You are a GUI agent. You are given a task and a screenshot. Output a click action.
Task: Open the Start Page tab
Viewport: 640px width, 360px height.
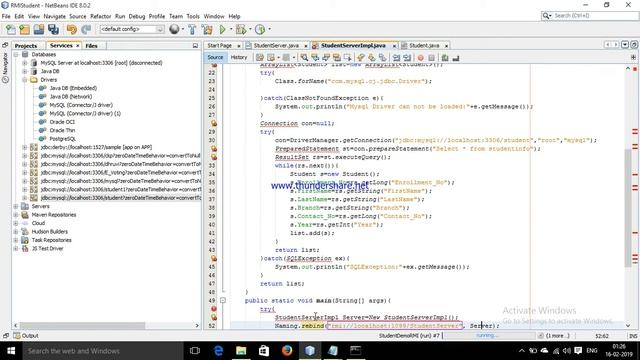pyautogui.click(x=220, y=45)
